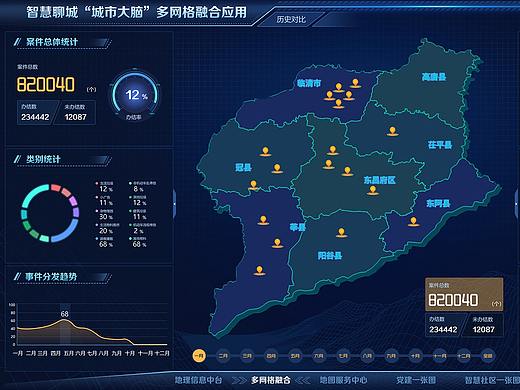Select the 多网格融合 bottom navigation item
The height and width of the screenshot is (390, 520).
tap(271, 380)
